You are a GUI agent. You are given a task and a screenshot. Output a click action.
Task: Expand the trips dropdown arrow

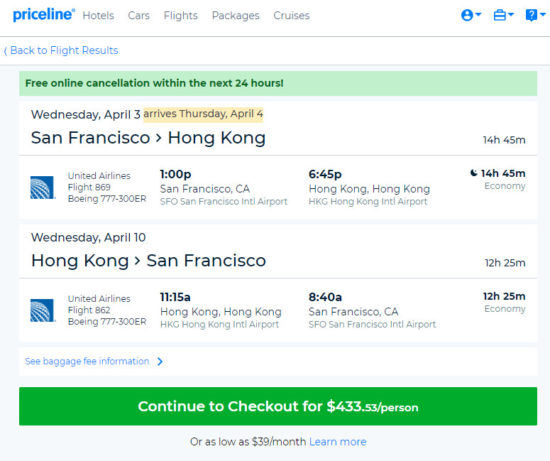click(x=510, y=14)
